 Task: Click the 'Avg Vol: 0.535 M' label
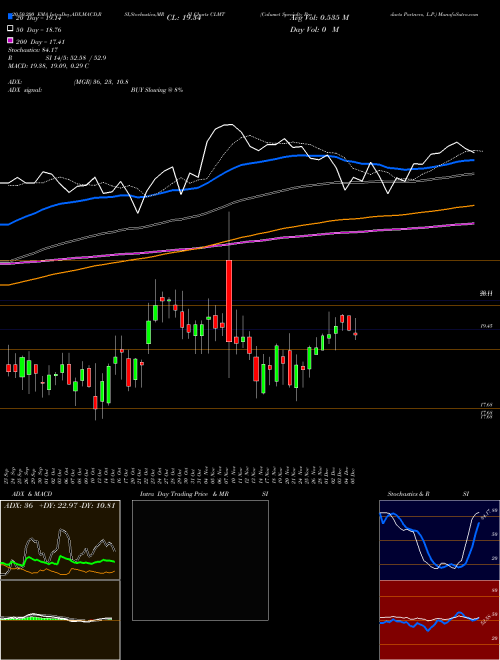[x=319, y=18]
